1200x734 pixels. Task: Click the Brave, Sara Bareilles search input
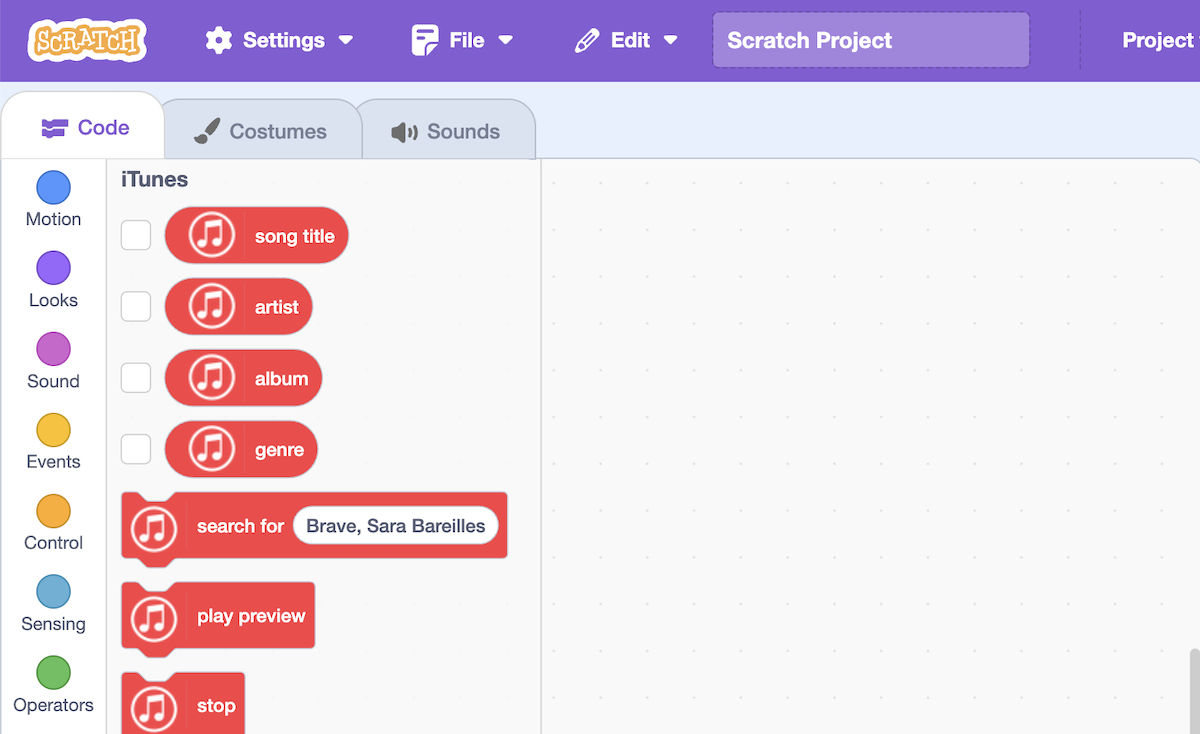396,526
